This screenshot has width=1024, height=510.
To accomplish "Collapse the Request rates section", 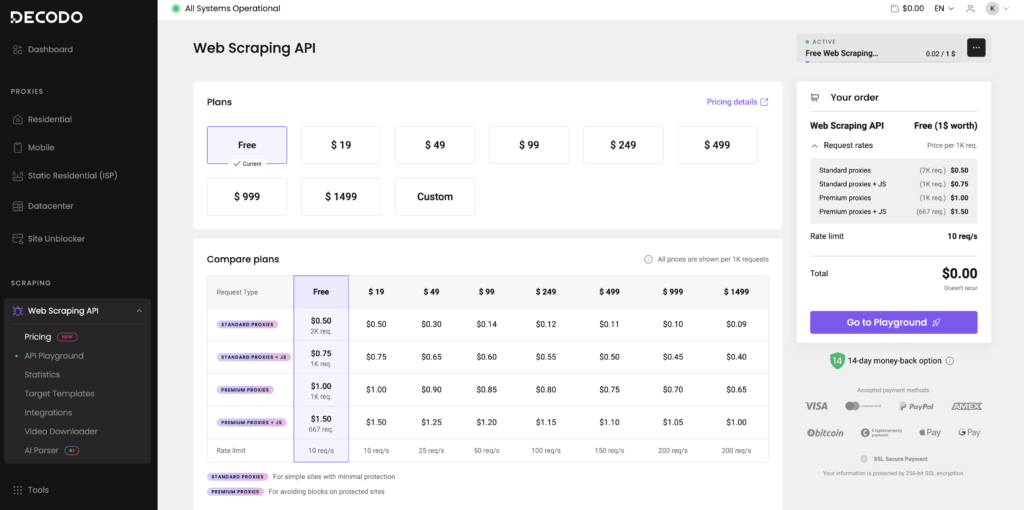I will (x=814, y=145).
